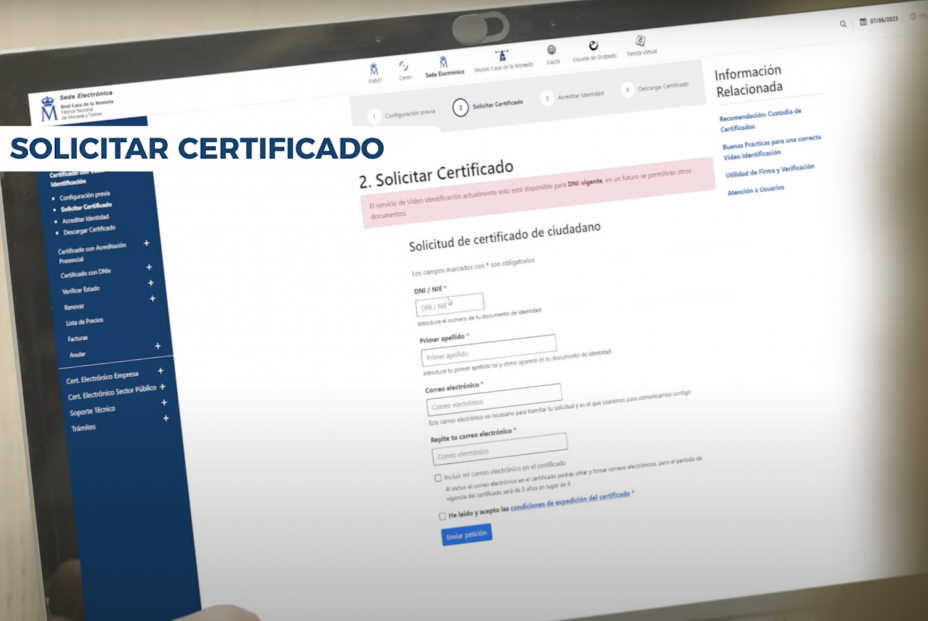This screenshot has height=621, width=928.
Task: Enable 'Incluir mi correo electrónico en el certificado'
Action: [441, 477]
